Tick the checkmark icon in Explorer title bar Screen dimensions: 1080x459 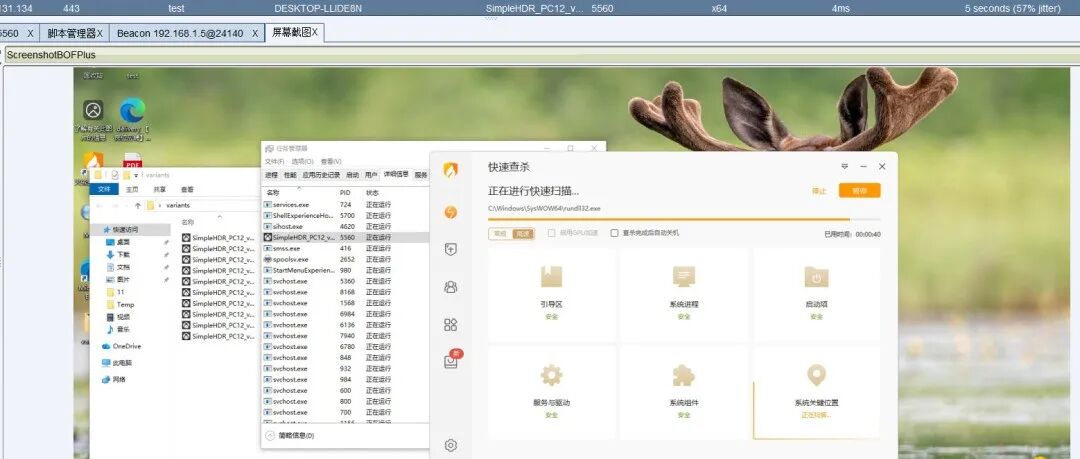click(x=115, y=175)
